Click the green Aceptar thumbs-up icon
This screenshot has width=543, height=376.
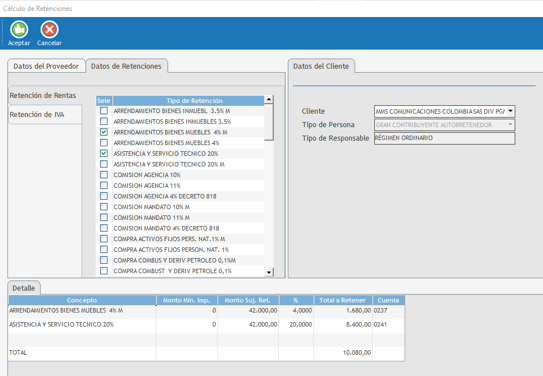click(x=19, y=30)
